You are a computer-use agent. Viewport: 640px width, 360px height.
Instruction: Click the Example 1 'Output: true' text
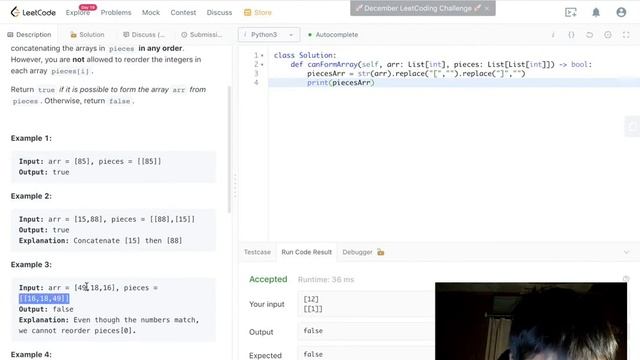click(44, 172)
